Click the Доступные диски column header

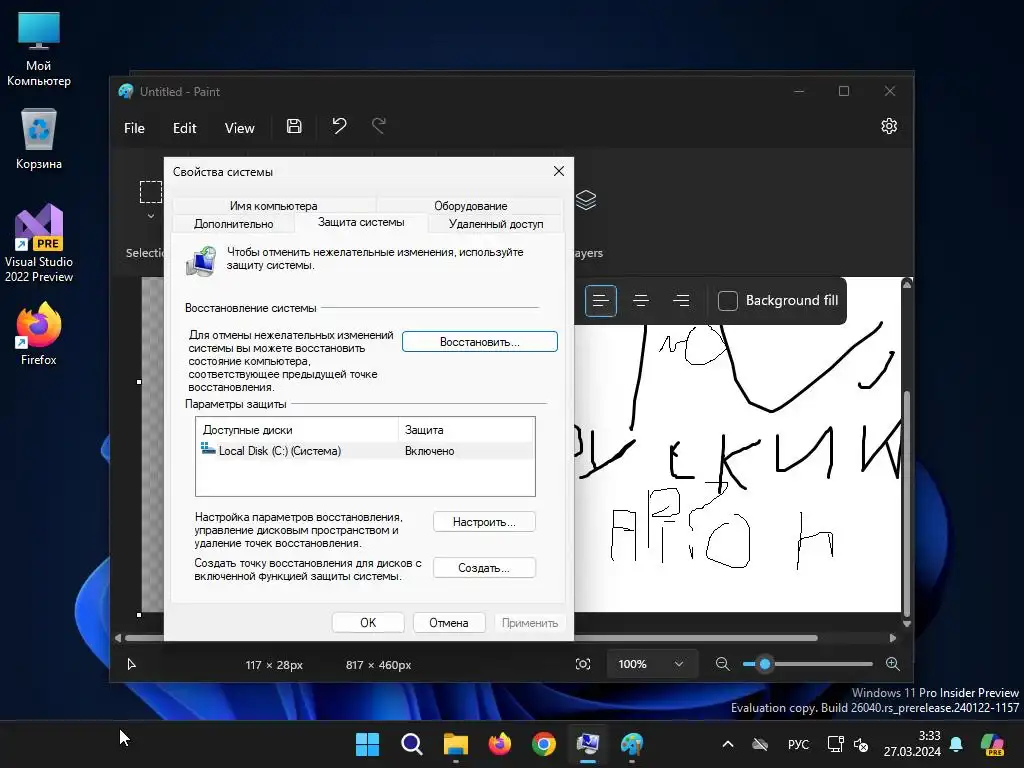297,430
